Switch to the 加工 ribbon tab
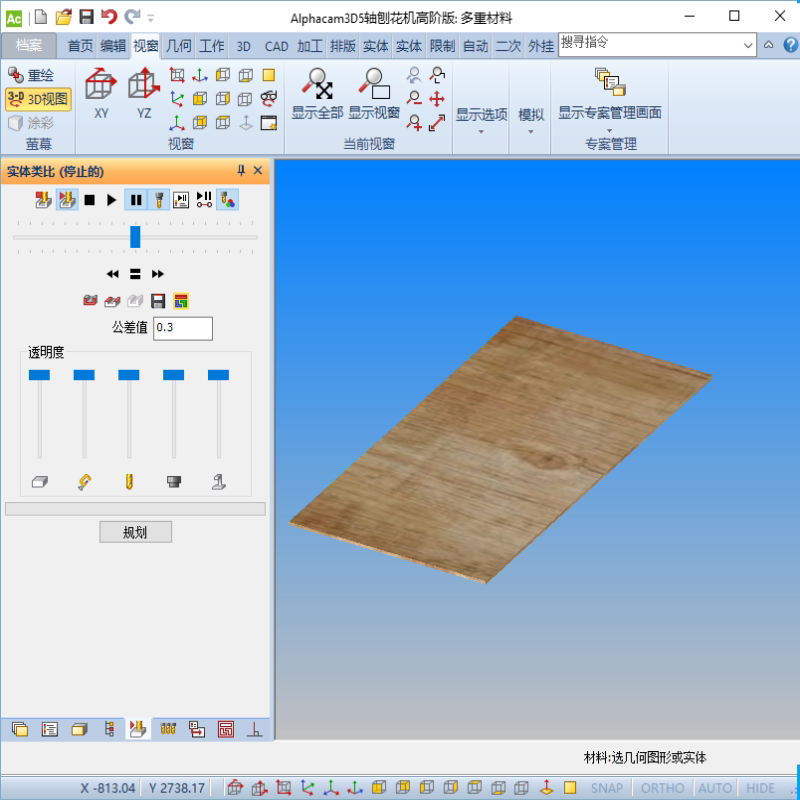The width and height of the screenshot is (800, 800). point(309,46)
